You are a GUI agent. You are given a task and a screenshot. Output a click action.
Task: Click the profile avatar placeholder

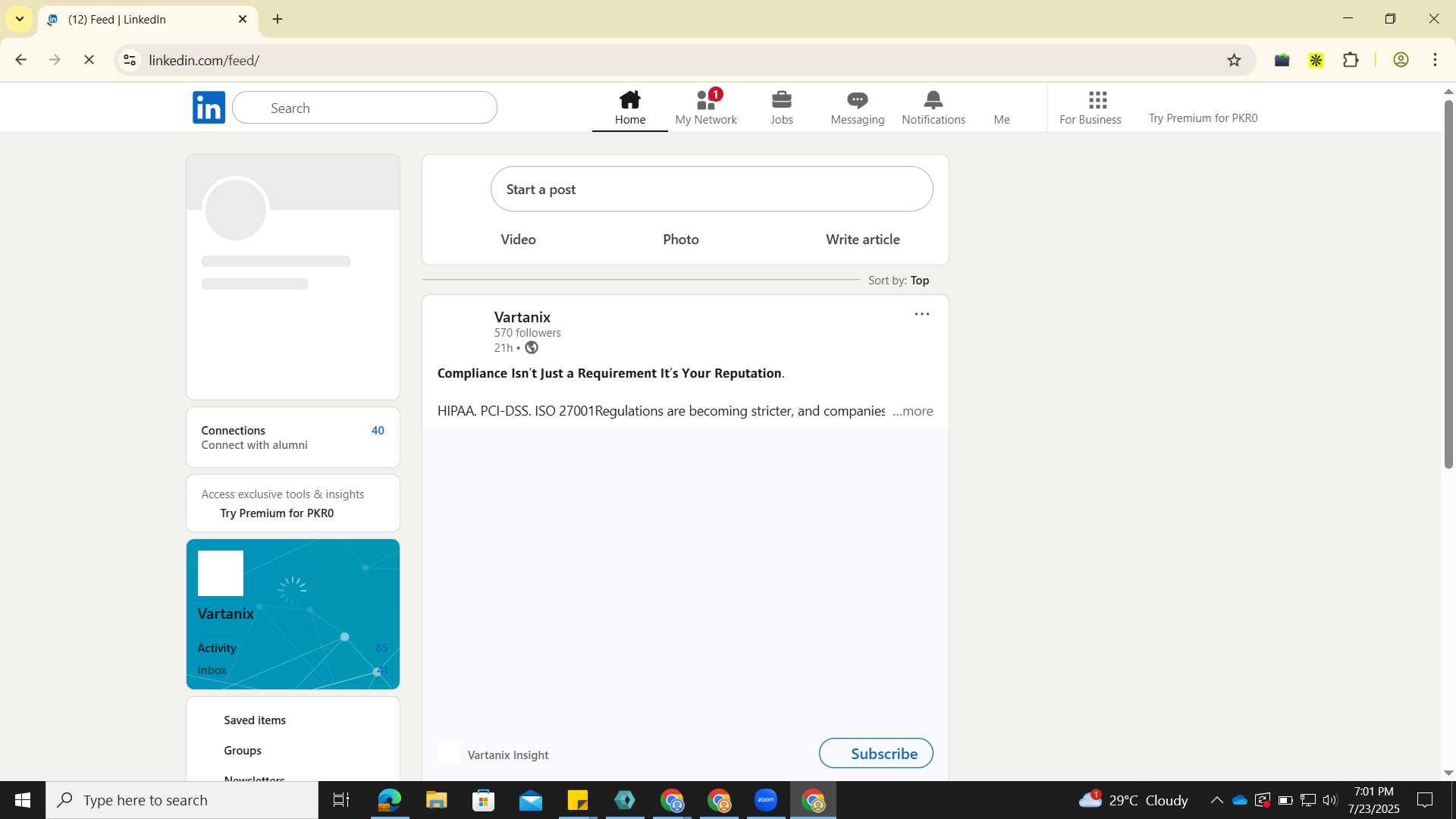tap(236, 209)
